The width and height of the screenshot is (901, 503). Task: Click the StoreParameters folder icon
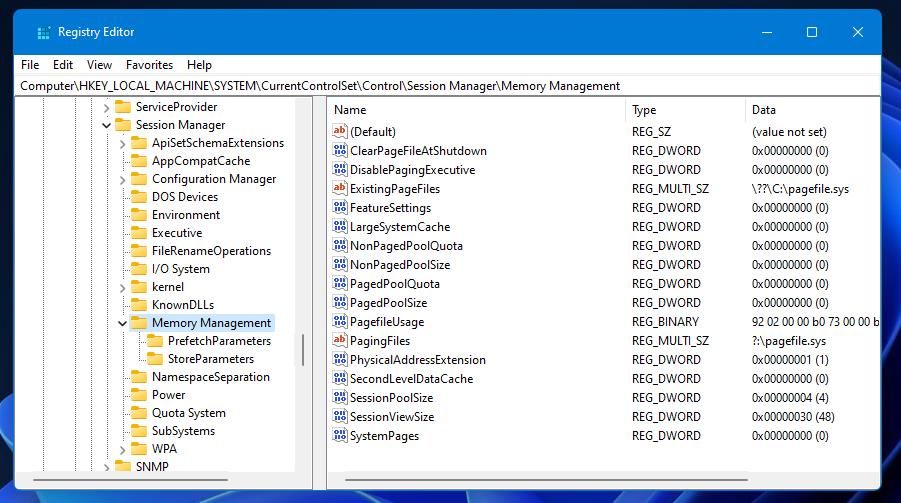pos(155,359)
